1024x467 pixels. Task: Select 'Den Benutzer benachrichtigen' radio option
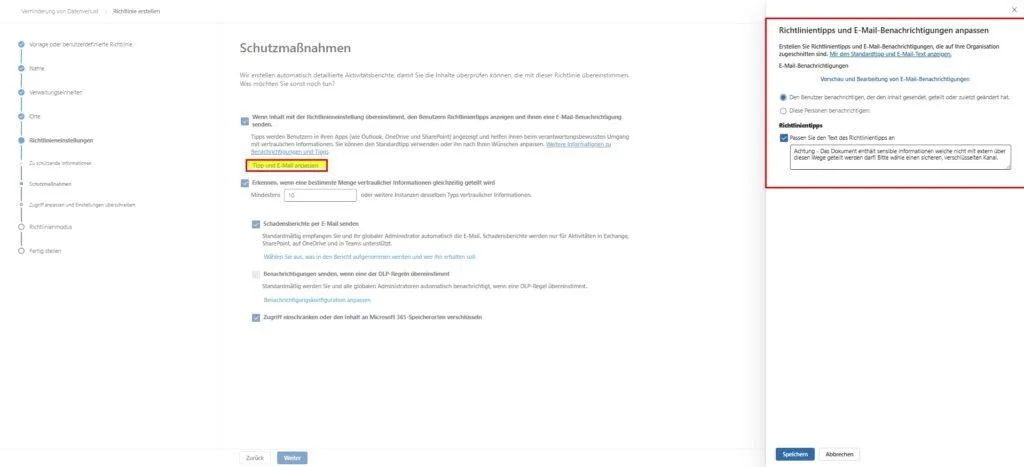(x=783, y=98)
